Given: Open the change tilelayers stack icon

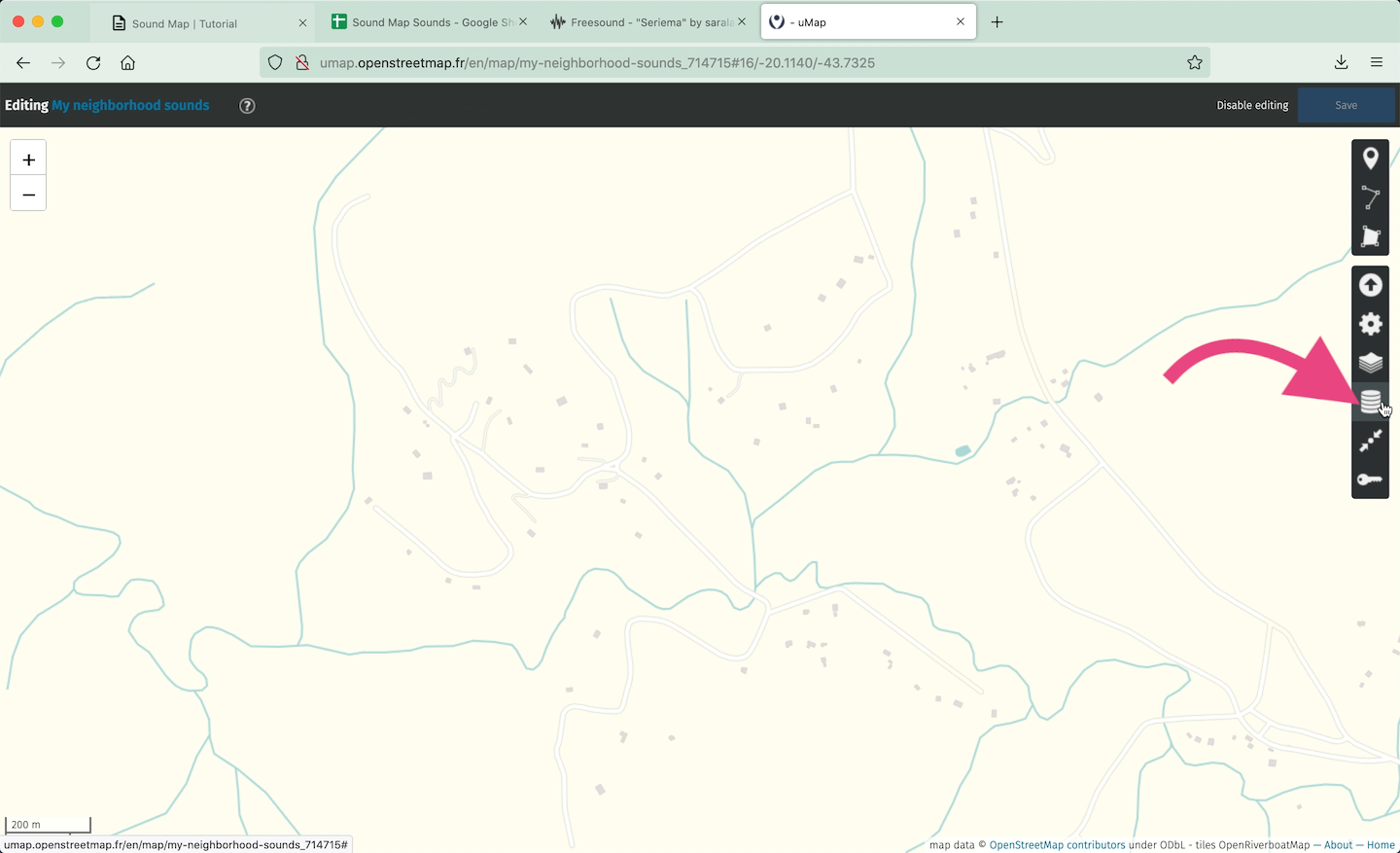Looking at the screenshot, I should pos(1370,401).
